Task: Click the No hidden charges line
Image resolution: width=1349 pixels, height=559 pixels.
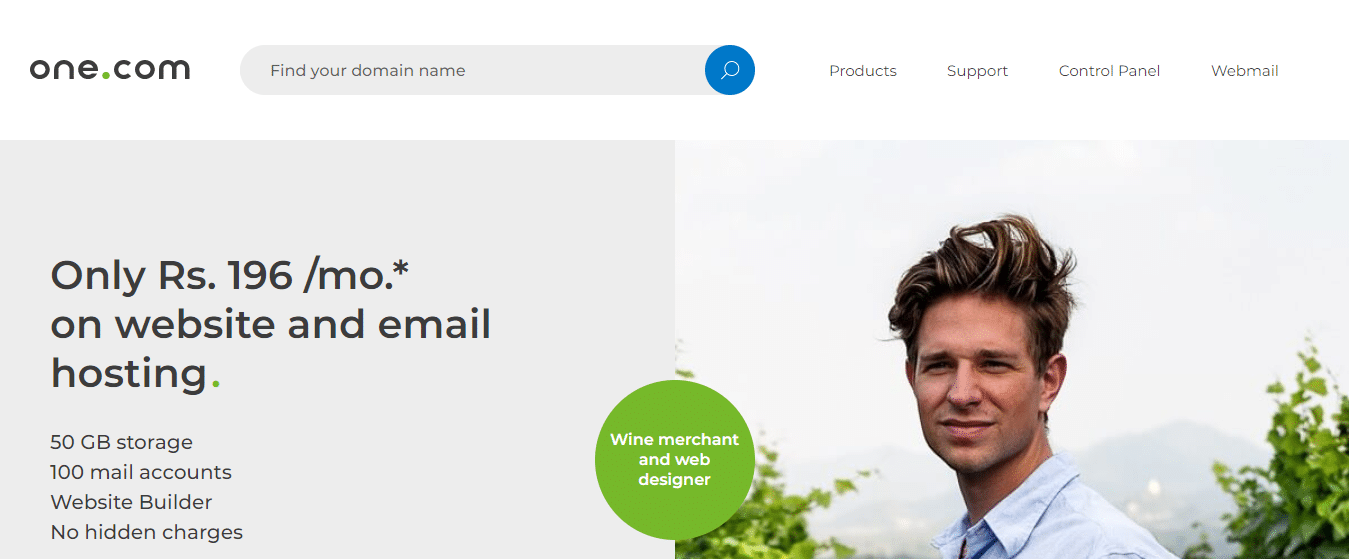Action: click(x=146, y=532)
